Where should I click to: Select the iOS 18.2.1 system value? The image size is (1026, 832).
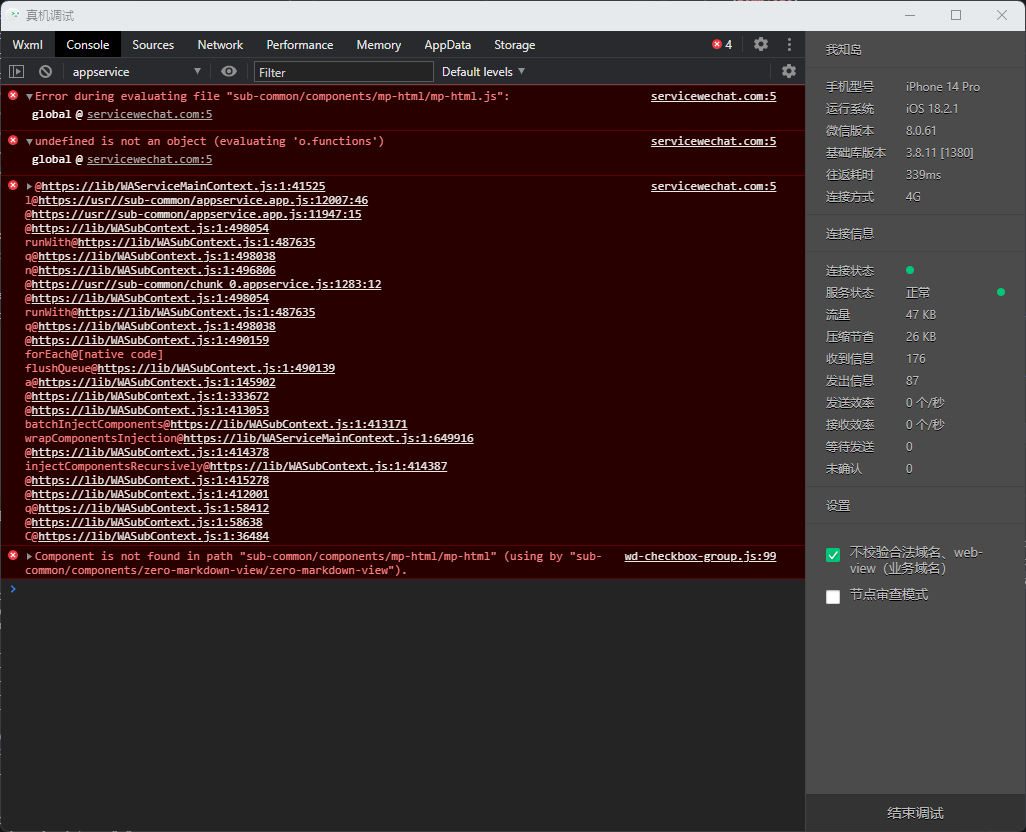coord(932,109)
